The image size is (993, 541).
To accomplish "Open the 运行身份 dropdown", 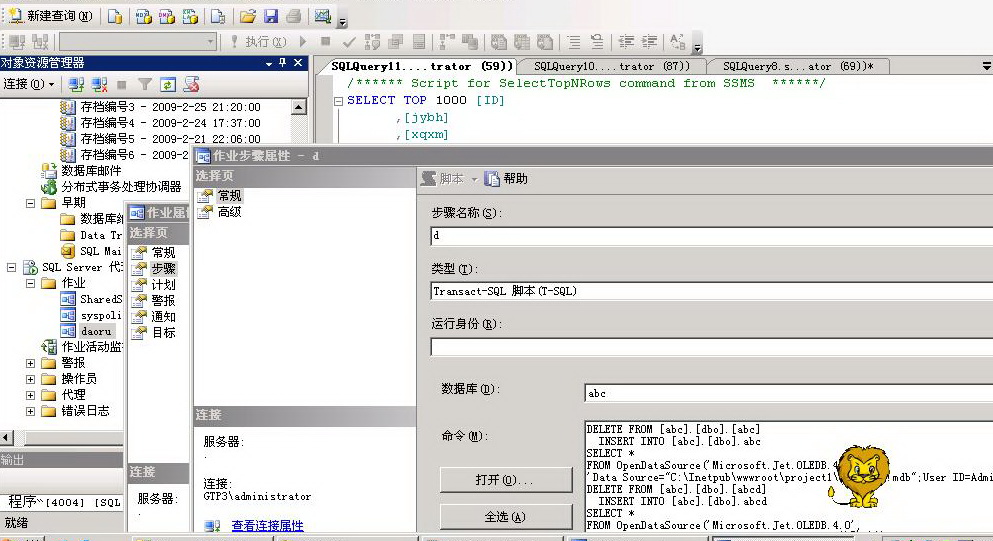I will 711,347.
